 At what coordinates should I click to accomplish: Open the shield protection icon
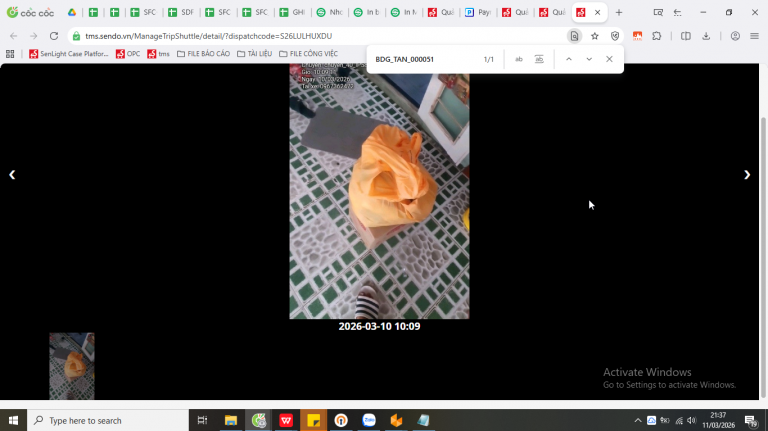click(x=615, y=36)
